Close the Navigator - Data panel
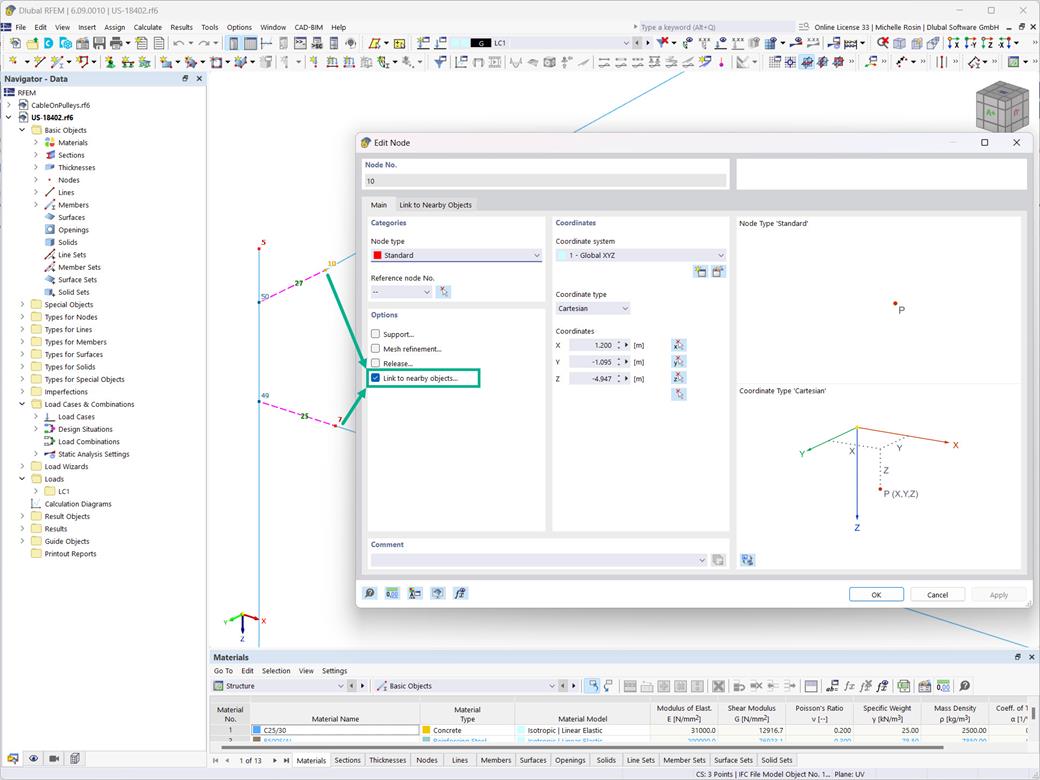The width and height of the screenshot is (1040, 780). pos(199,78)
